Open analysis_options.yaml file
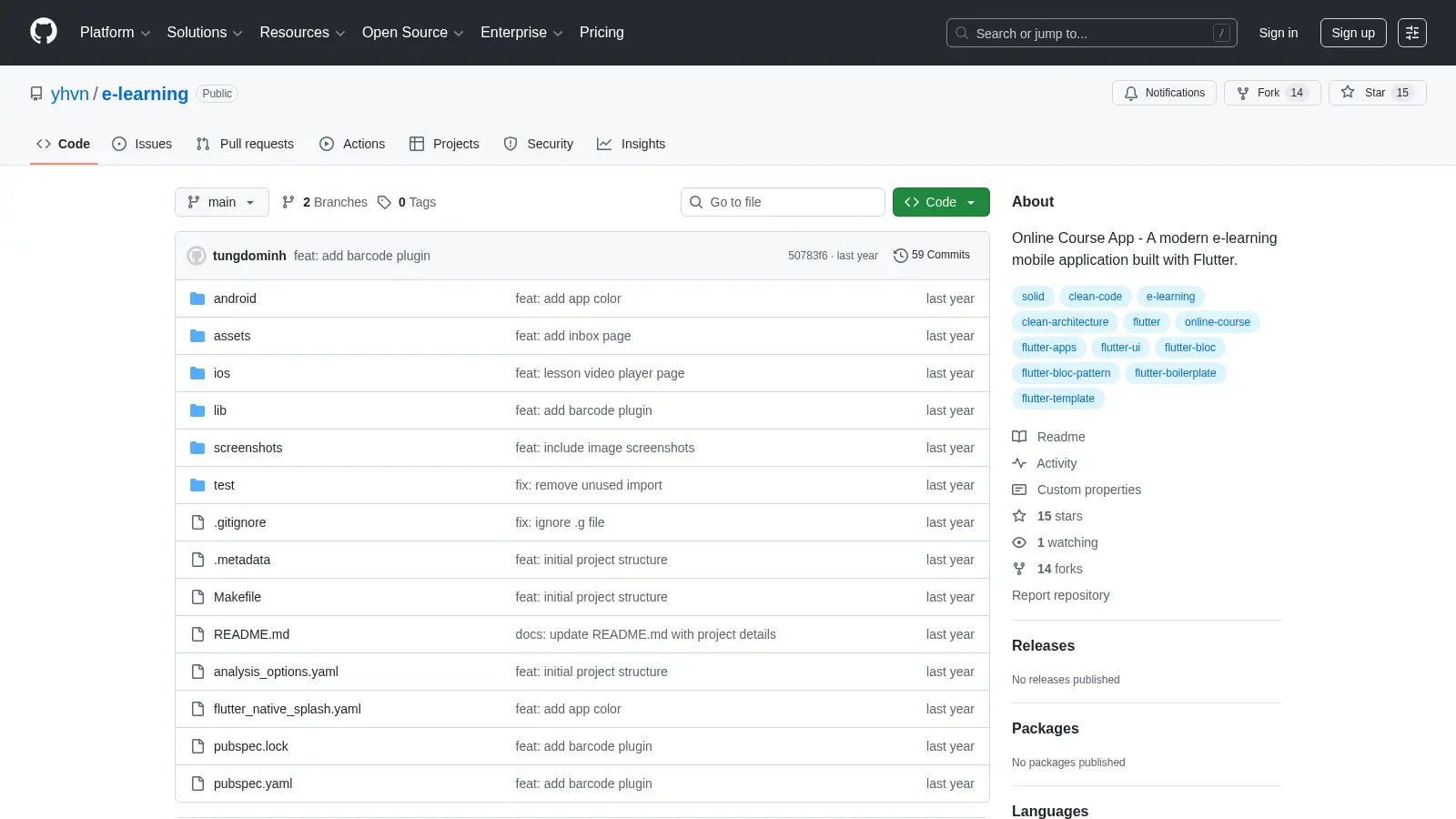Image resolution: width=1456 pixels, height=819 pixels. point(276,672)
